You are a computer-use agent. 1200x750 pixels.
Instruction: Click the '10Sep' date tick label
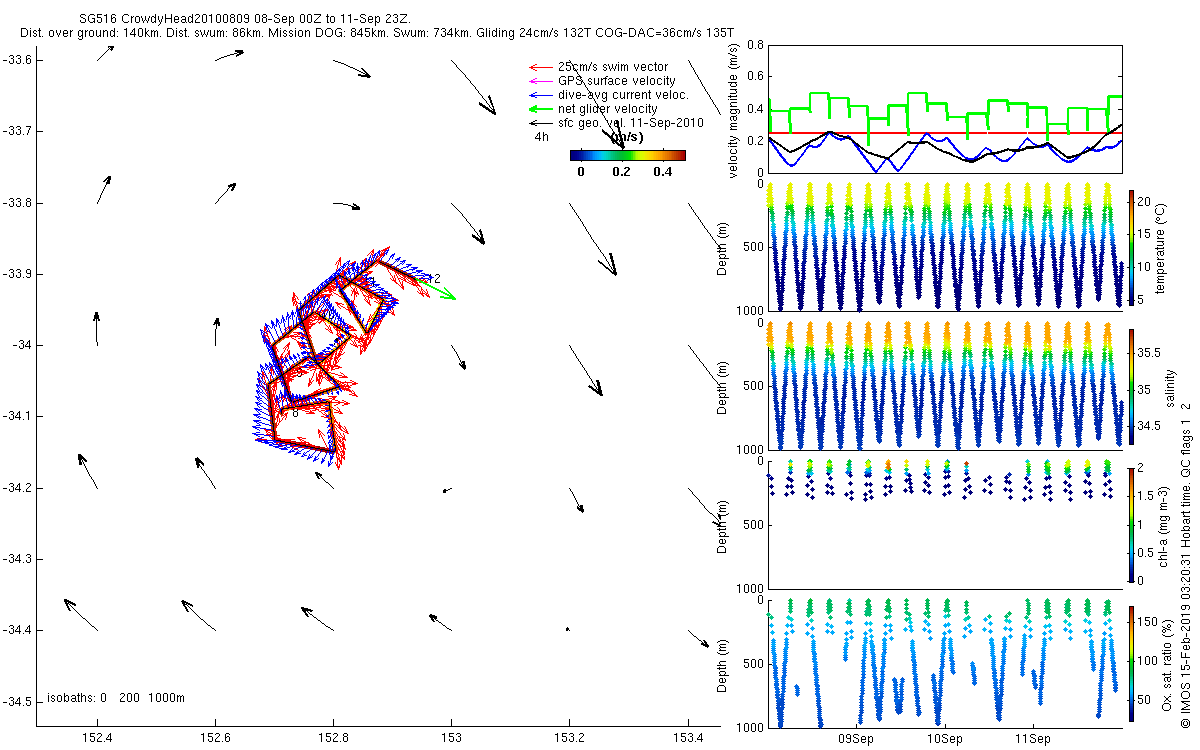(x=945, y=740)
